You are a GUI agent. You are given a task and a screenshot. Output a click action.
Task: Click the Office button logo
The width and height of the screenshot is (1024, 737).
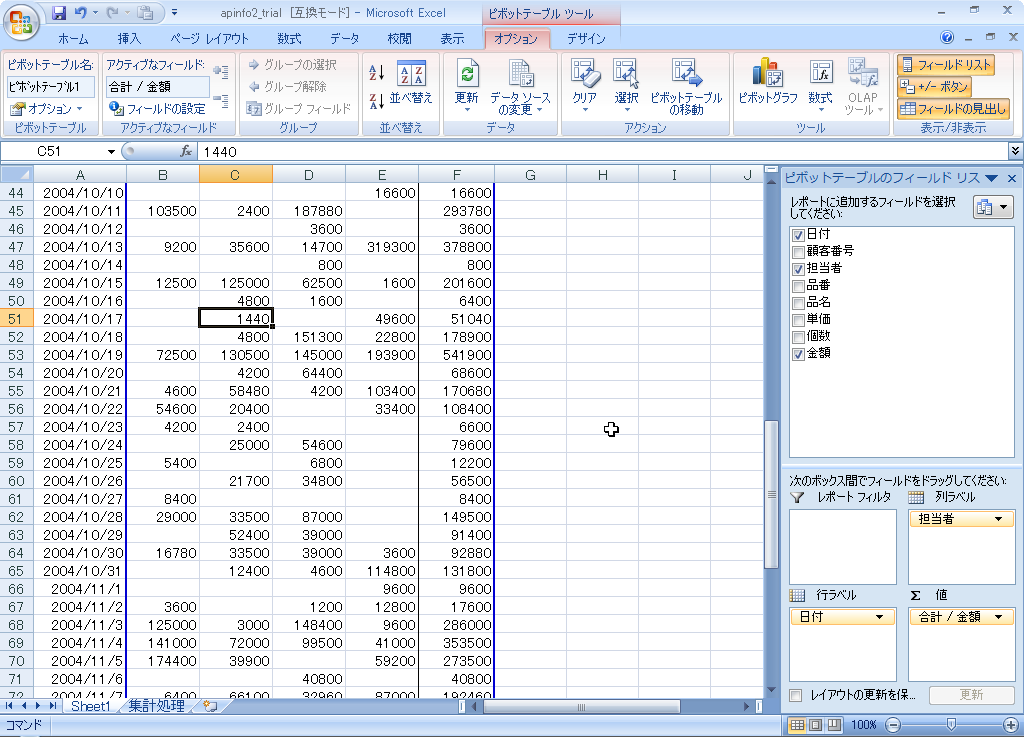[20, 19]
